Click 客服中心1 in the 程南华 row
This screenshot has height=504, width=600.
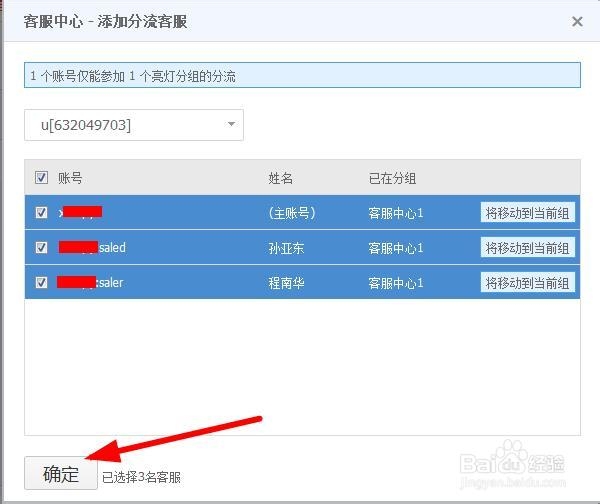click(x=396, y=283)
